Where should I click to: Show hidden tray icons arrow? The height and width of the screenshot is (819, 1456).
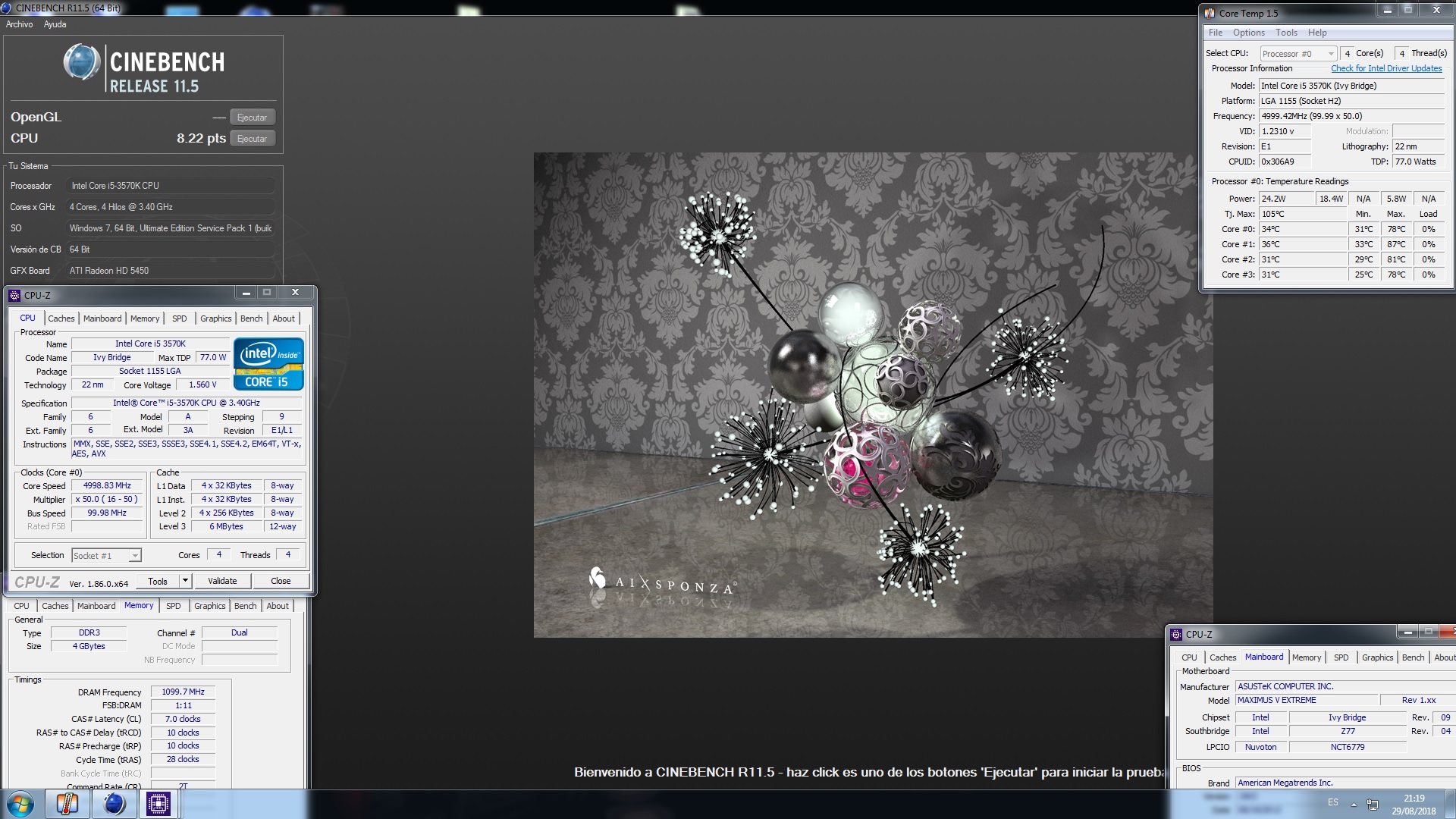point(1354,804)
